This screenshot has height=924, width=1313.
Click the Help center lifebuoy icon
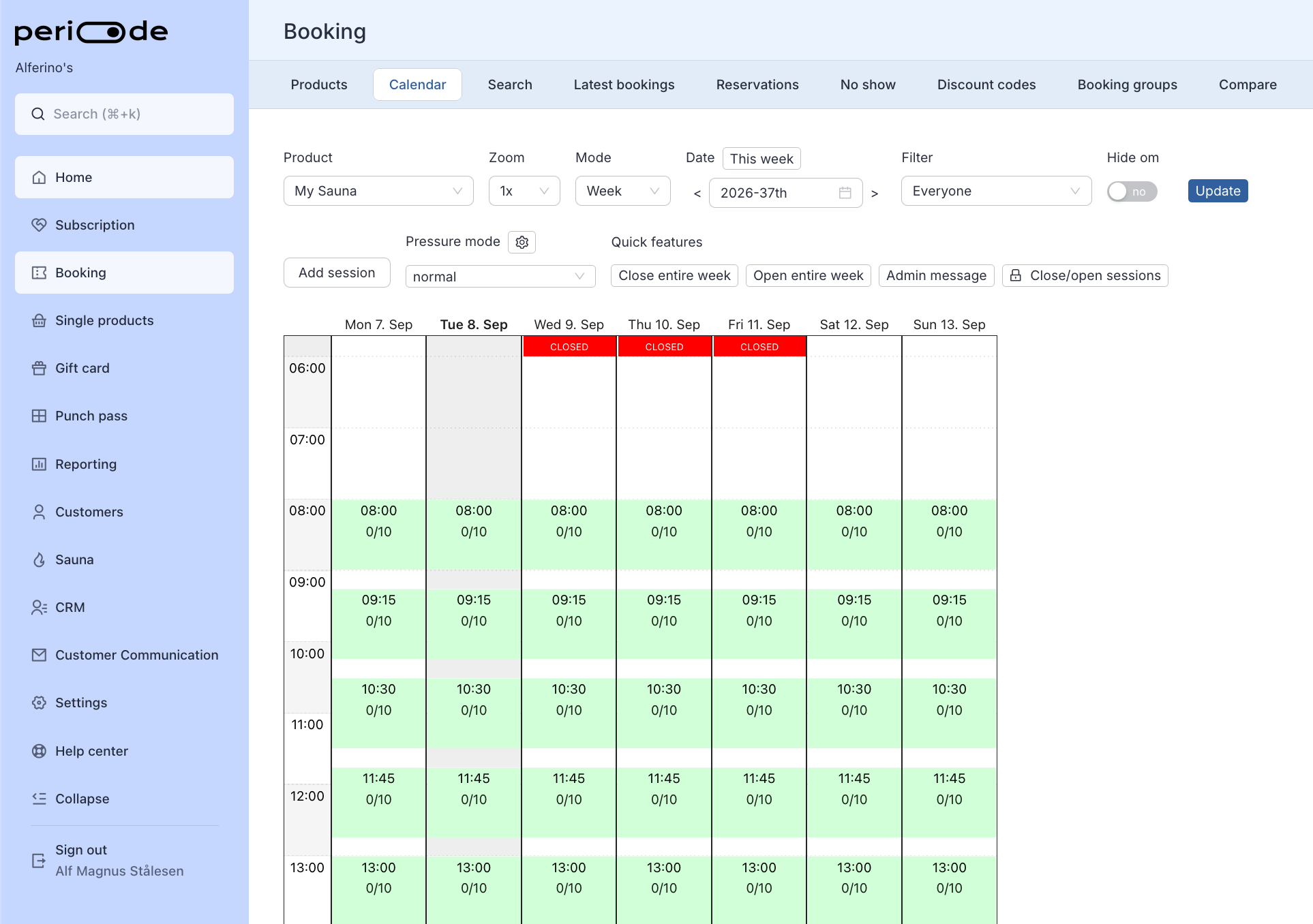click(40, 751)
